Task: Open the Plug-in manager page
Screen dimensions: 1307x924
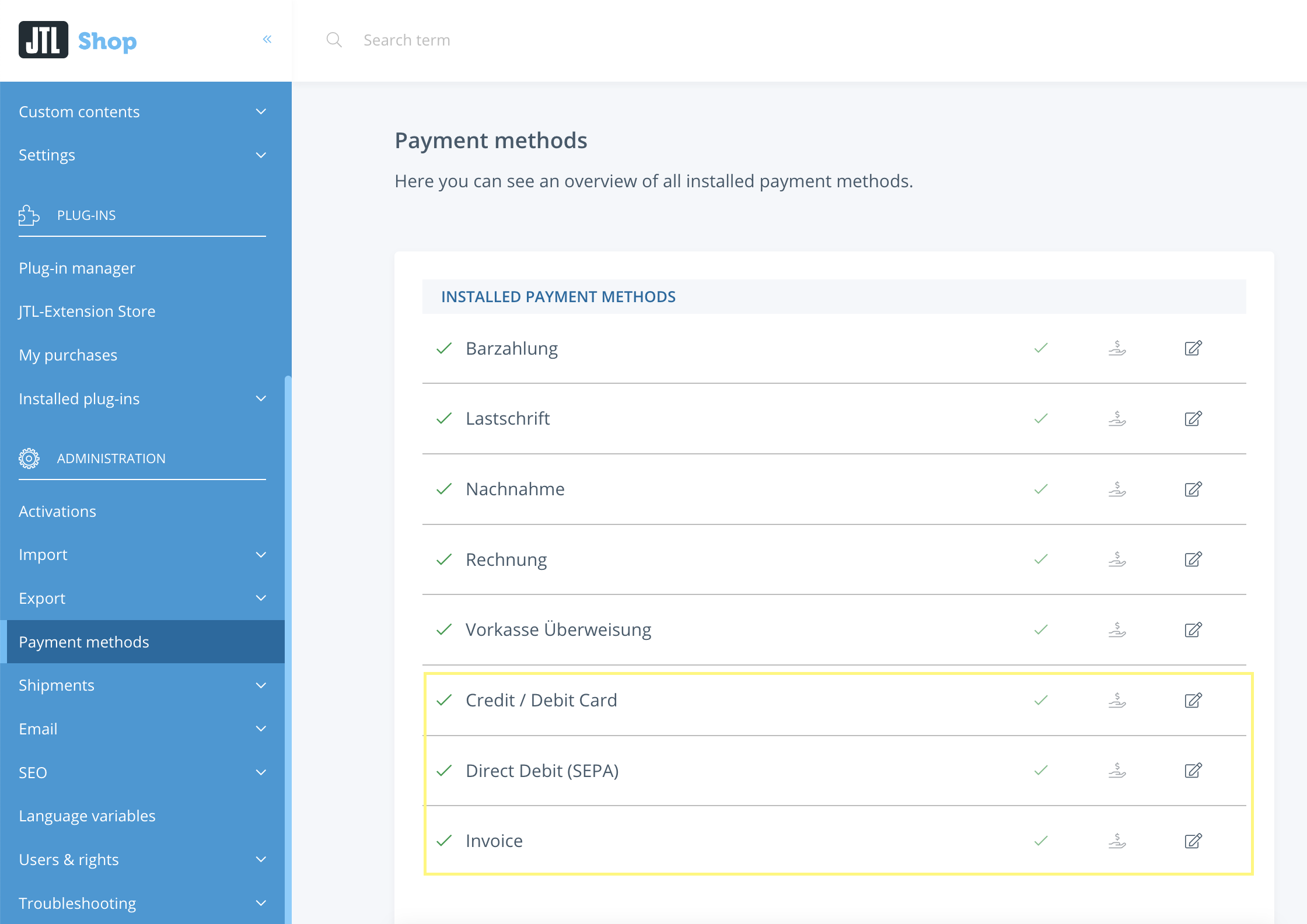Action: (x=77, y=267)
